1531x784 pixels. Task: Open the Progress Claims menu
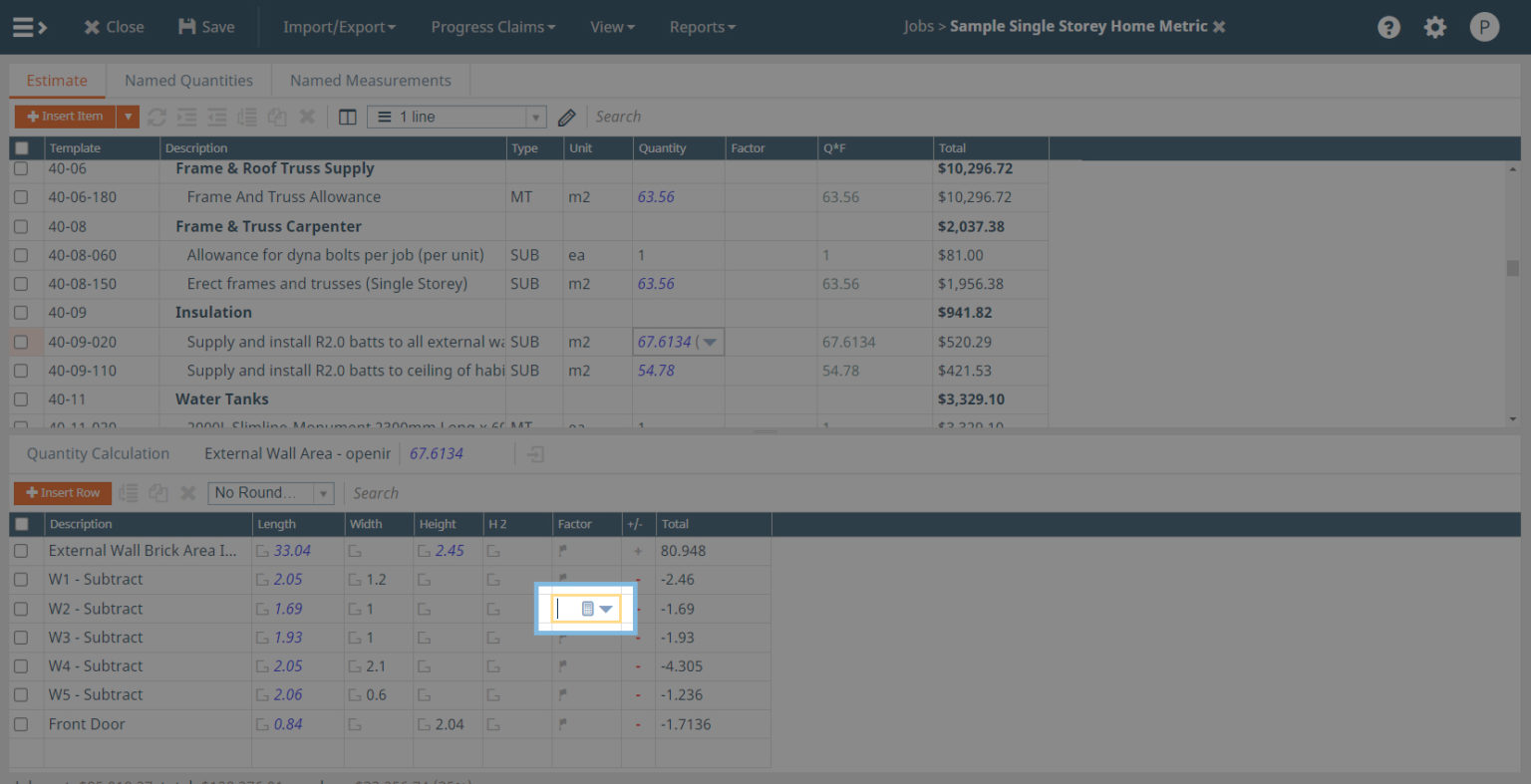[492, 27]
